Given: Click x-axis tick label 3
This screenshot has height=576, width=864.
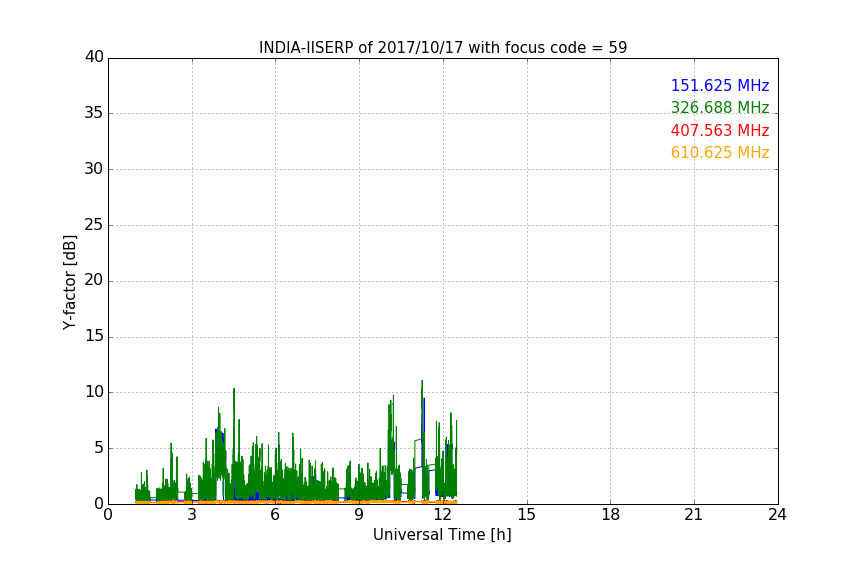Looking at the screenshot, I should (x=192, y=515).
